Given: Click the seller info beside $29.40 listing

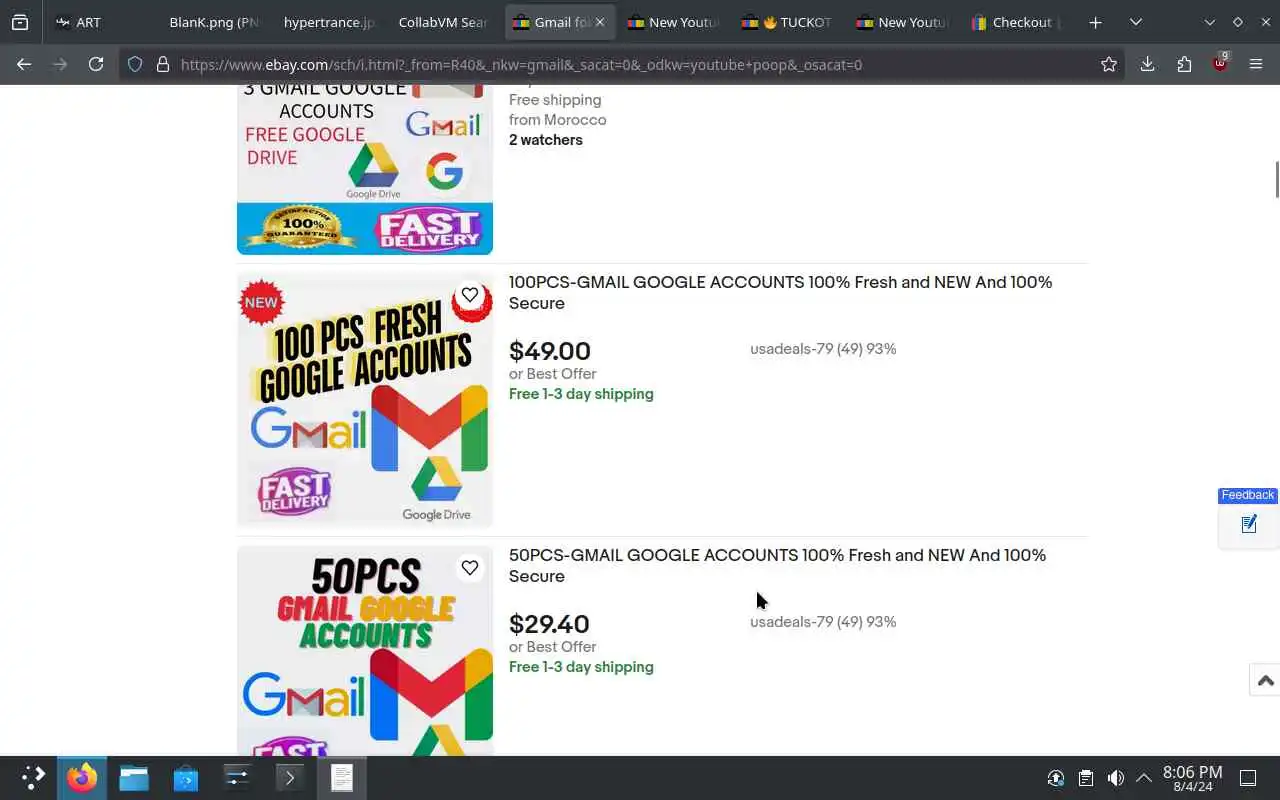Looking at the screenshot, I should click(823, 622).
